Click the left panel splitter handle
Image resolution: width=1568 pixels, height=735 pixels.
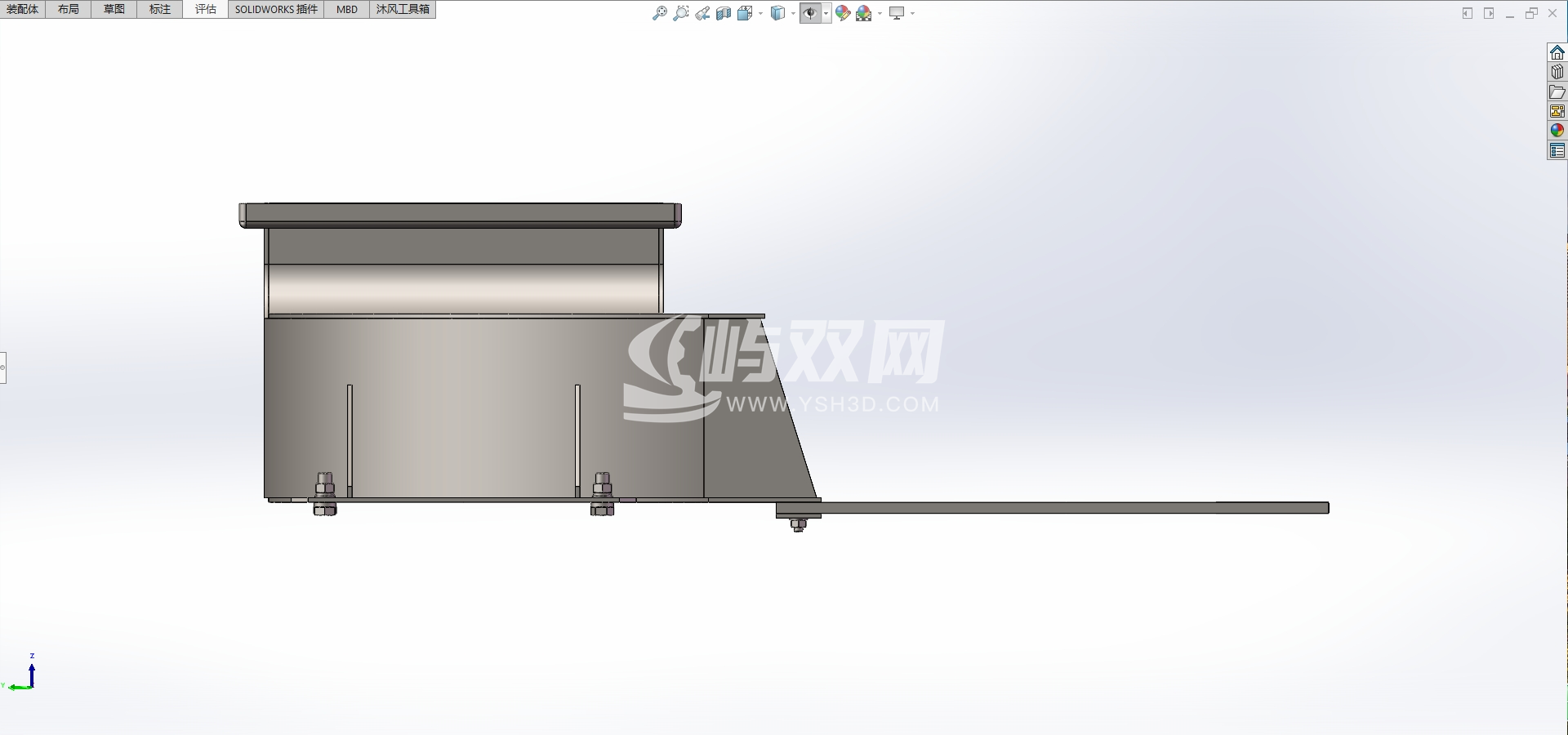[2, 367]
